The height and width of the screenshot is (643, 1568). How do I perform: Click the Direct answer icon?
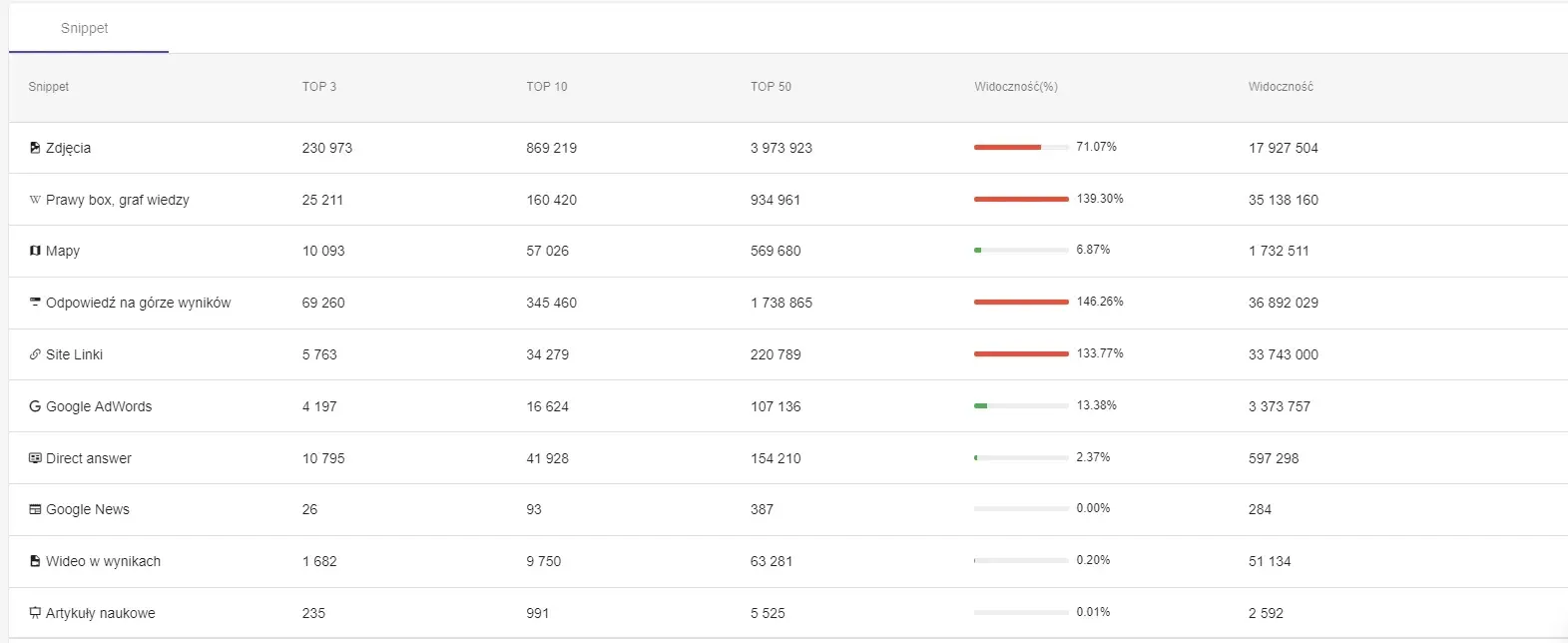pos(35,458)
